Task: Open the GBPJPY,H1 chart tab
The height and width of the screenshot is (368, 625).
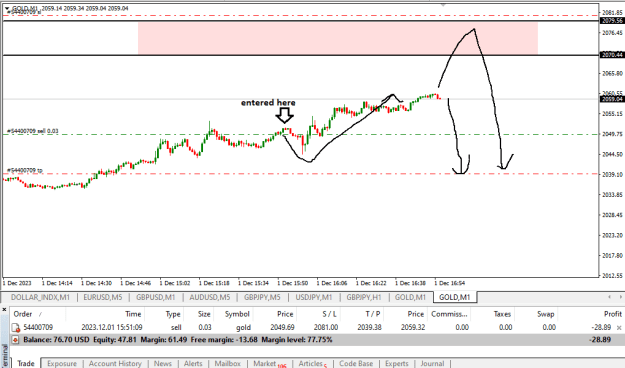Action: tap(364, 297)
